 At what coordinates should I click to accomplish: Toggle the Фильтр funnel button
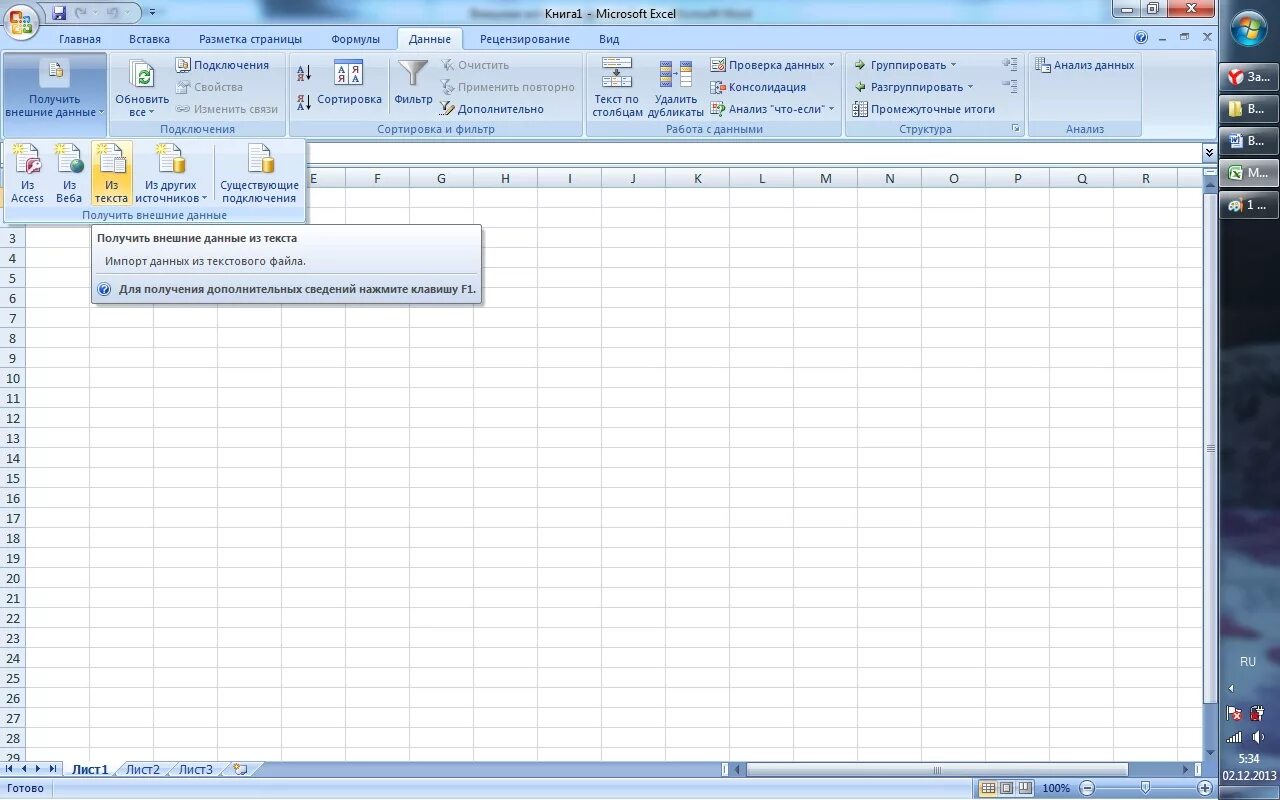[413, 83]
